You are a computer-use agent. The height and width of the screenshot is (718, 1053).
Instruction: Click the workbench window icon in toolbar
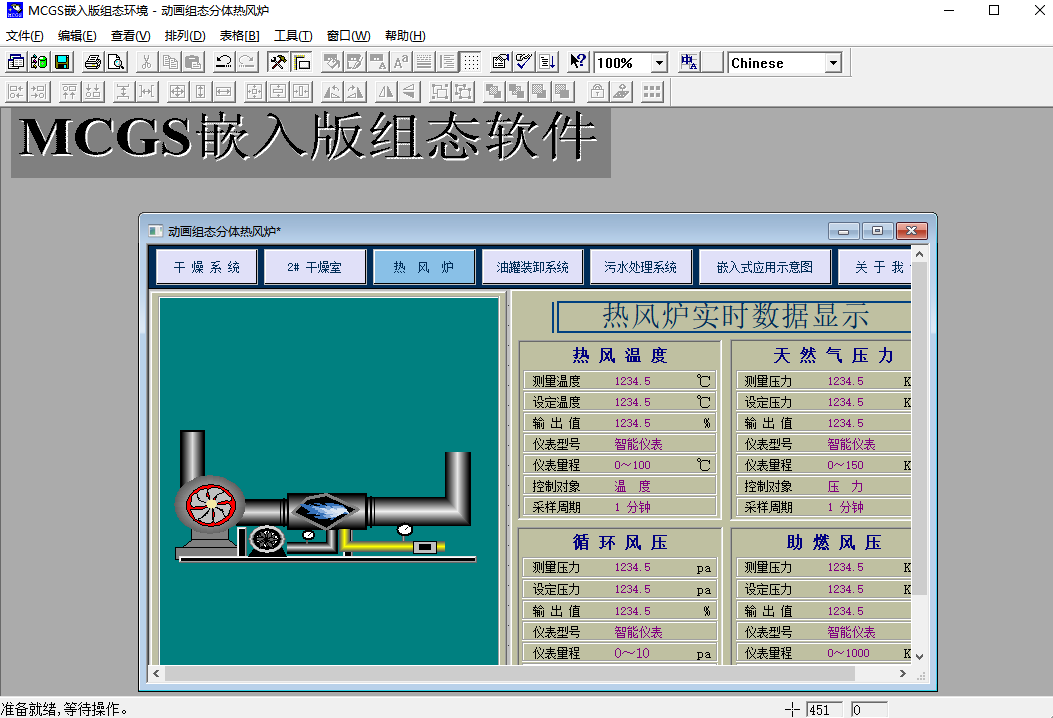(16, 62)
